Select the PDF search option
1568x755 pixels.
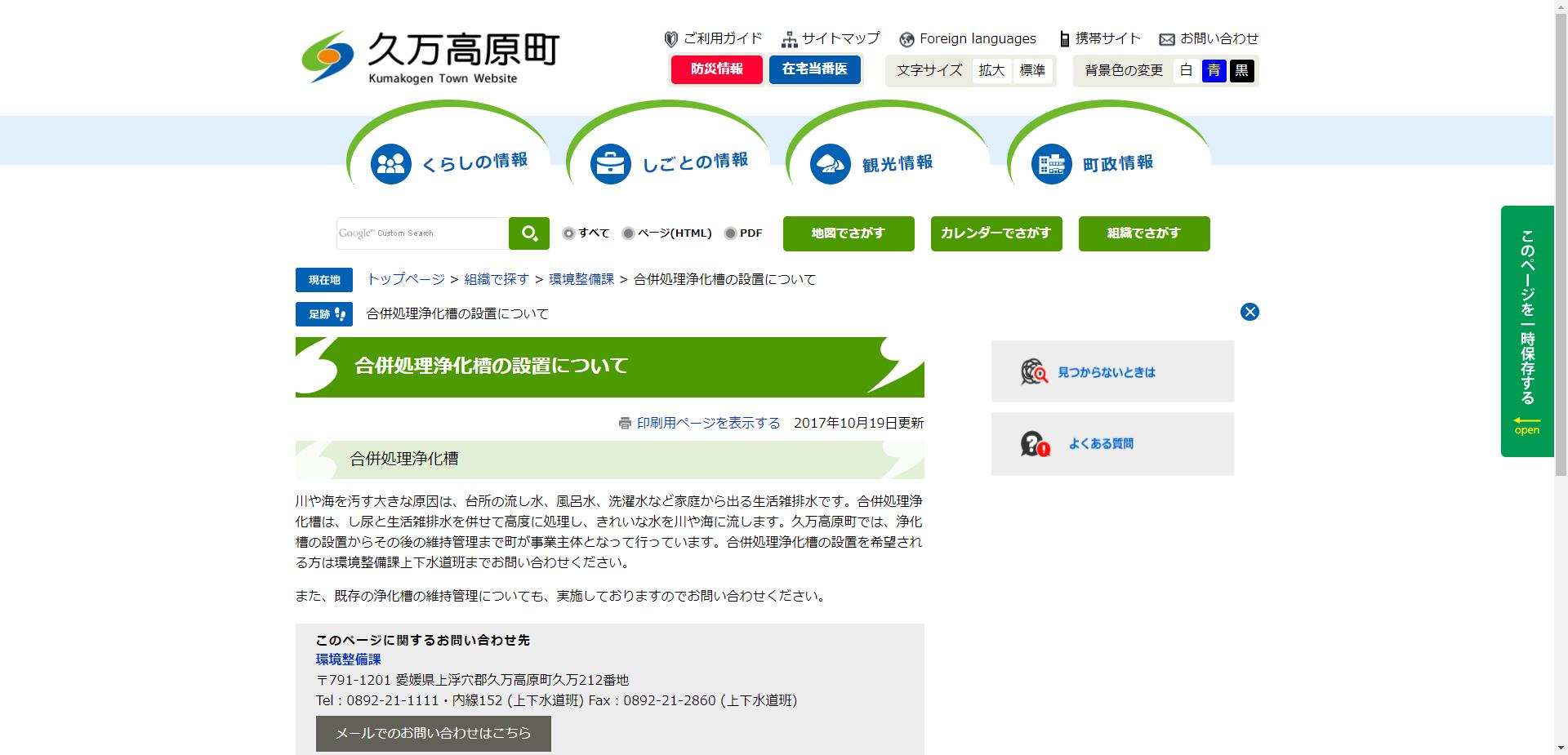pos(729,233)
